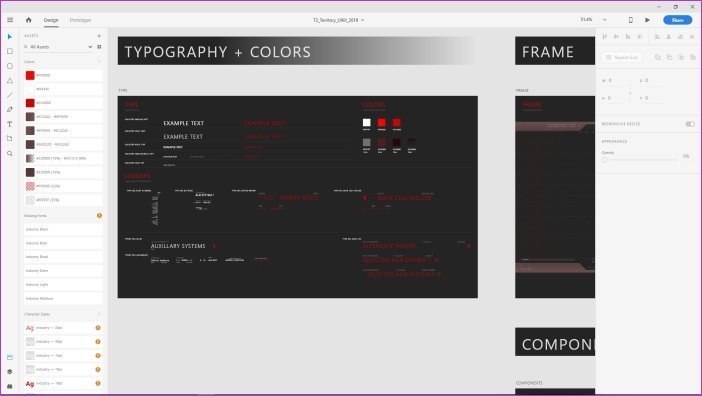
Task: Select the Rectangle tool
Action: pyautogui.click(x=10, y=51)
